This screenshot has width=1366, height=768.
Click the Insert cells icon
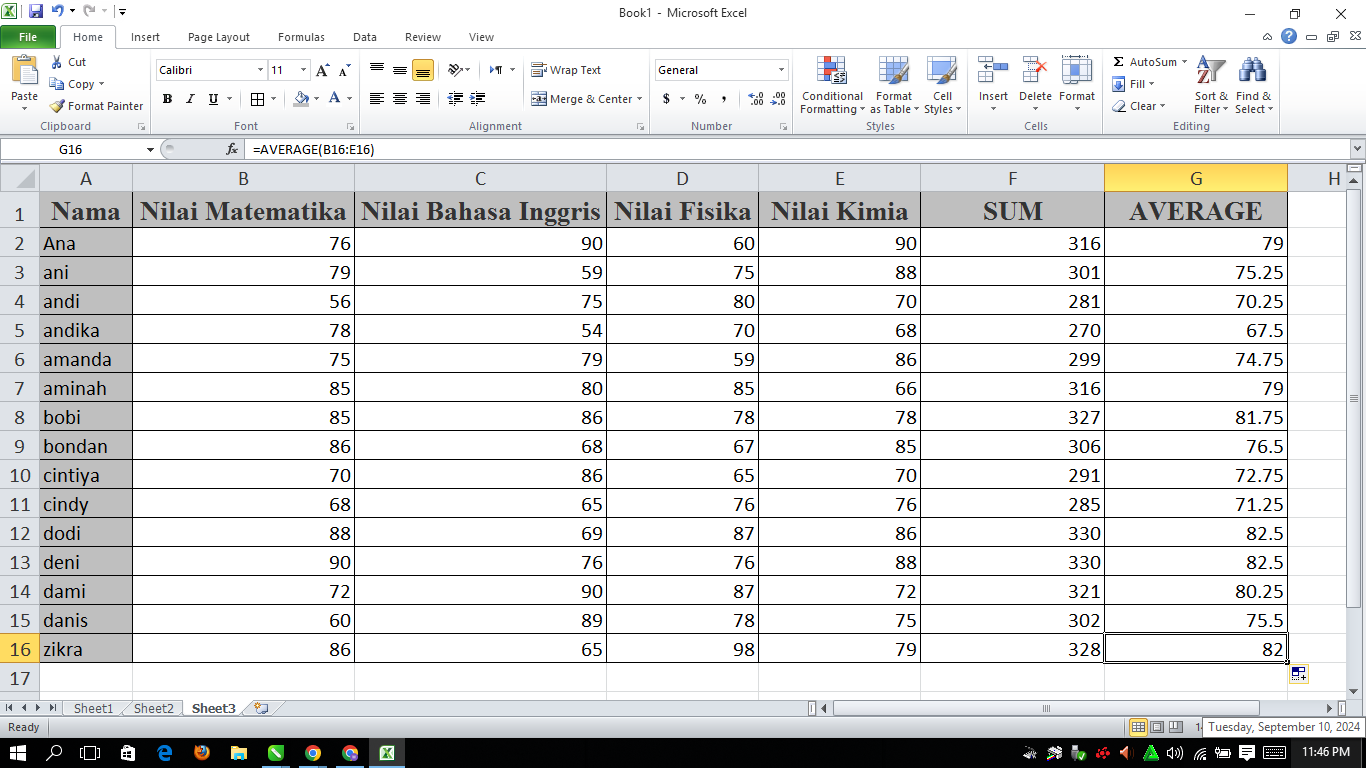coord(993,70)
